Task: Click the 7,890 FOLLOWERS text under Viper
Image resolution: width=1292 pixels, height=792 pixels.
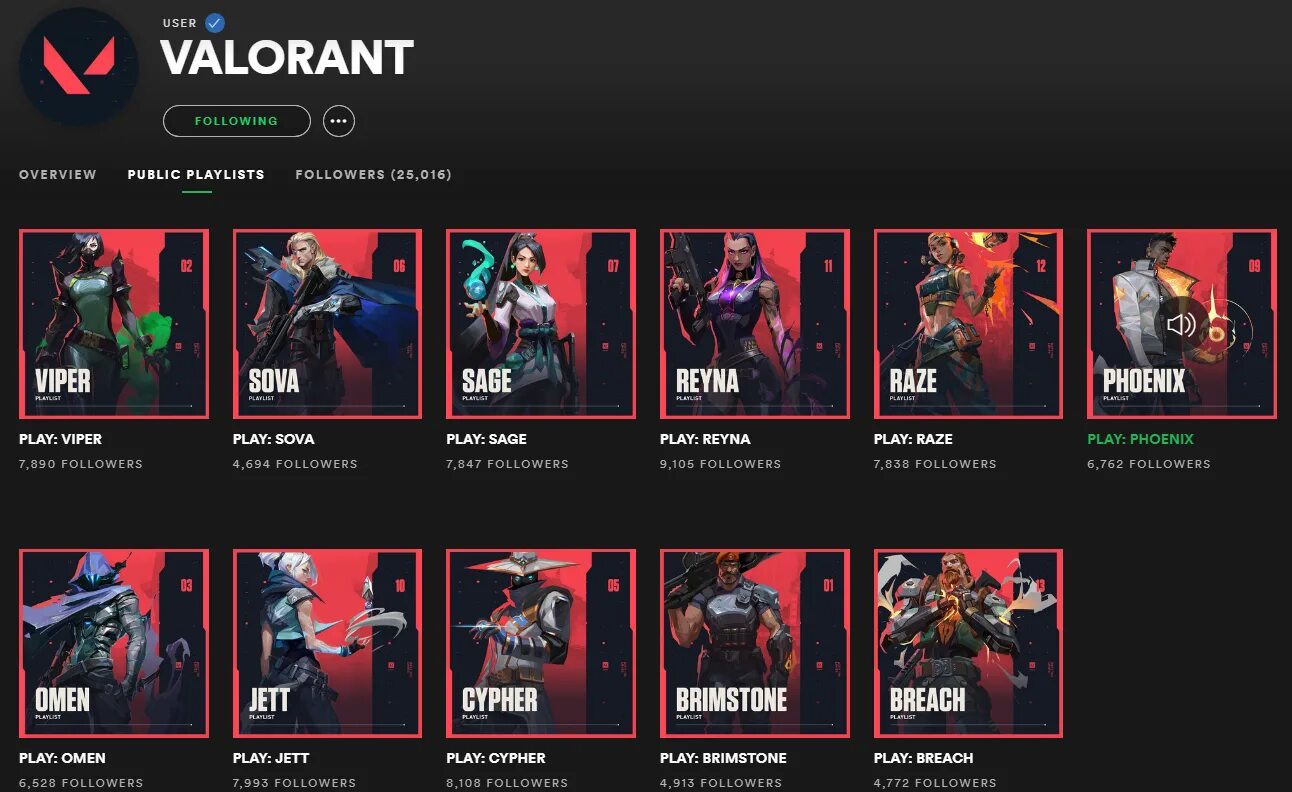Action: click(x=81, y=464)
